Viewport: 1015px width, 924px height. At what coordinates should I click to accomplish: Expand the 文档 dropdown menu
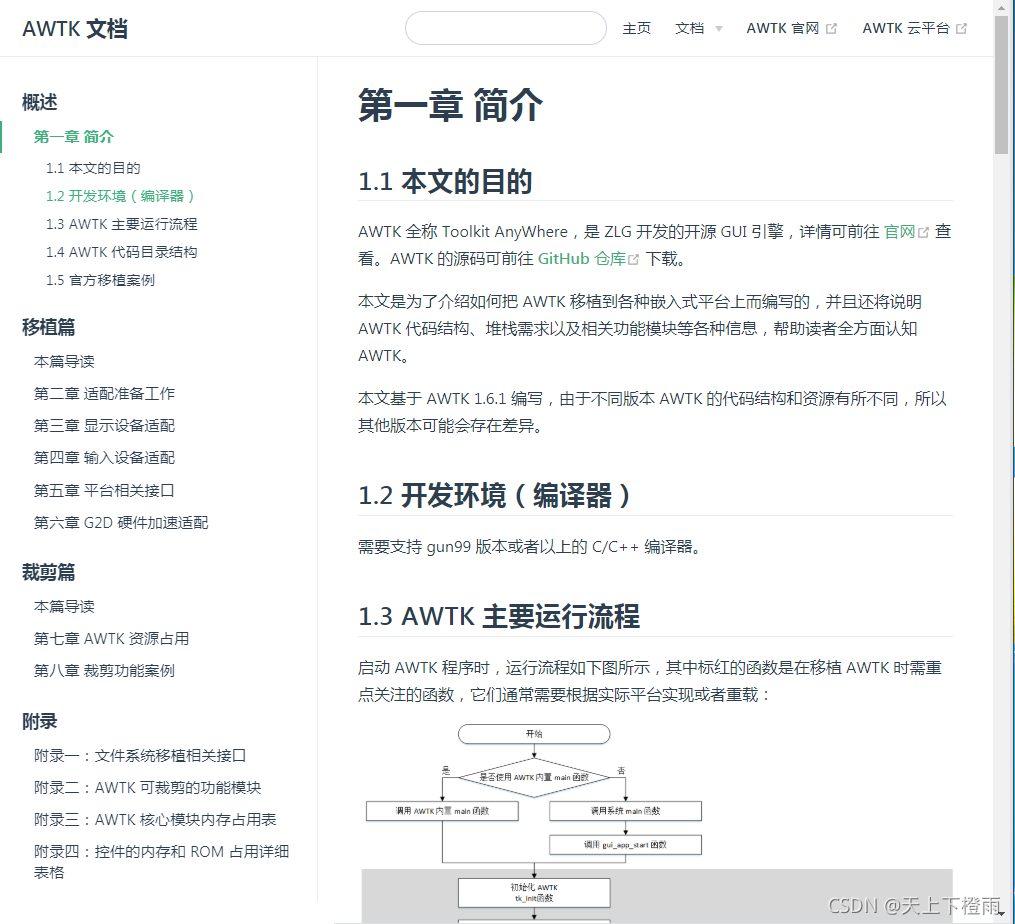click(689, 28)
